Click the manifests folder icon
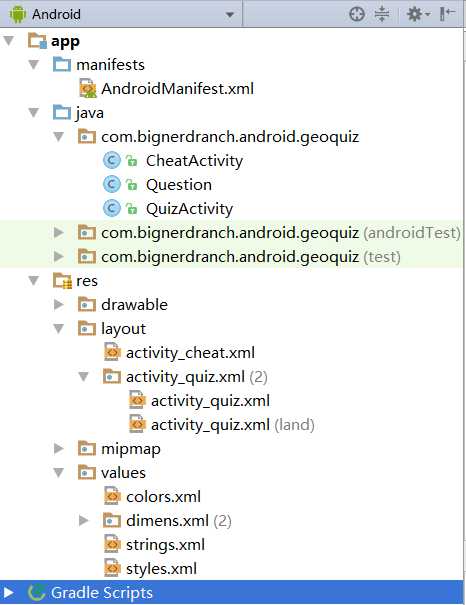 (x=62, y=64)
